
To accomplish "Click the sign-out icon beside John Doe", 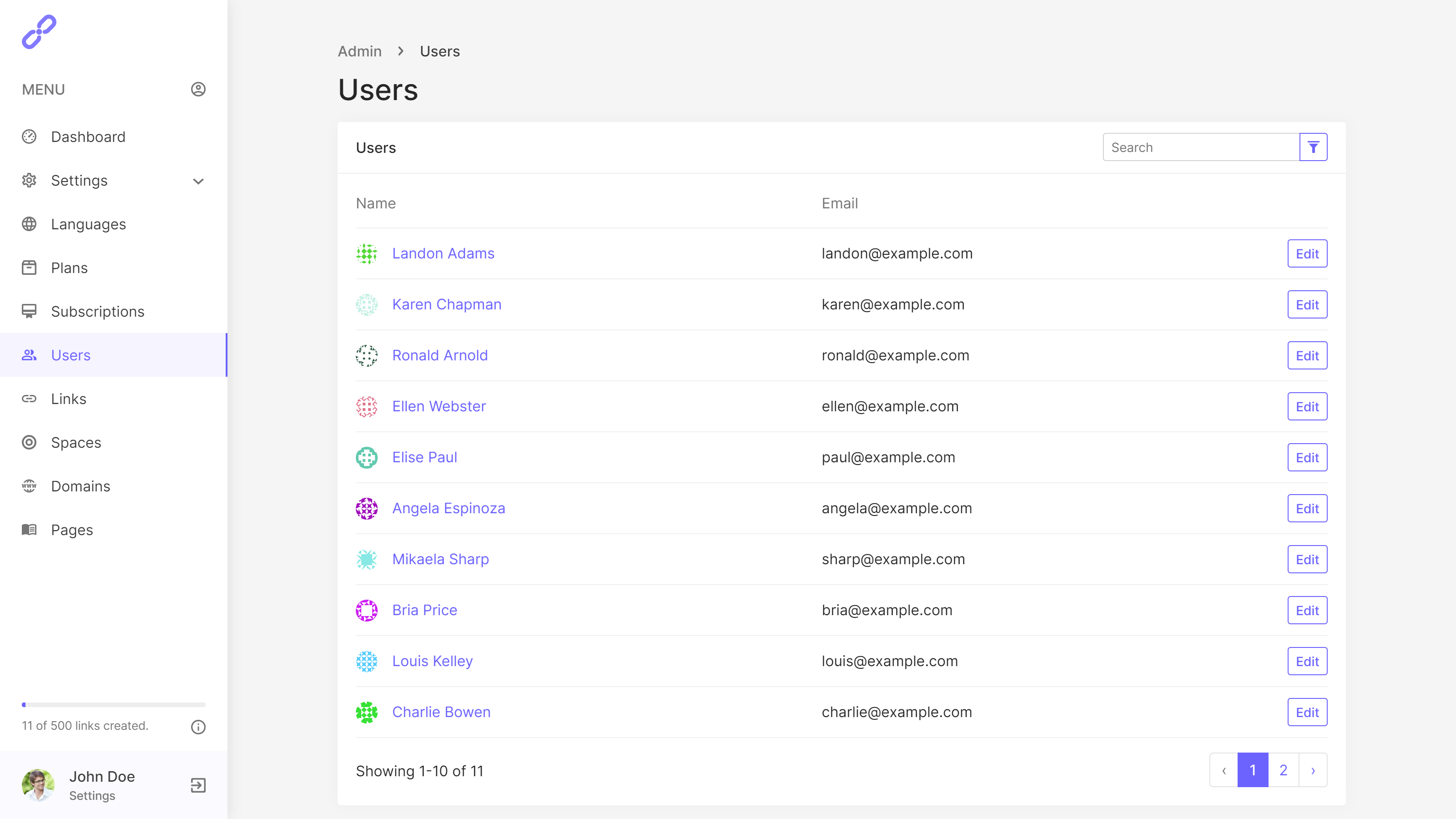I will [197, 785].
